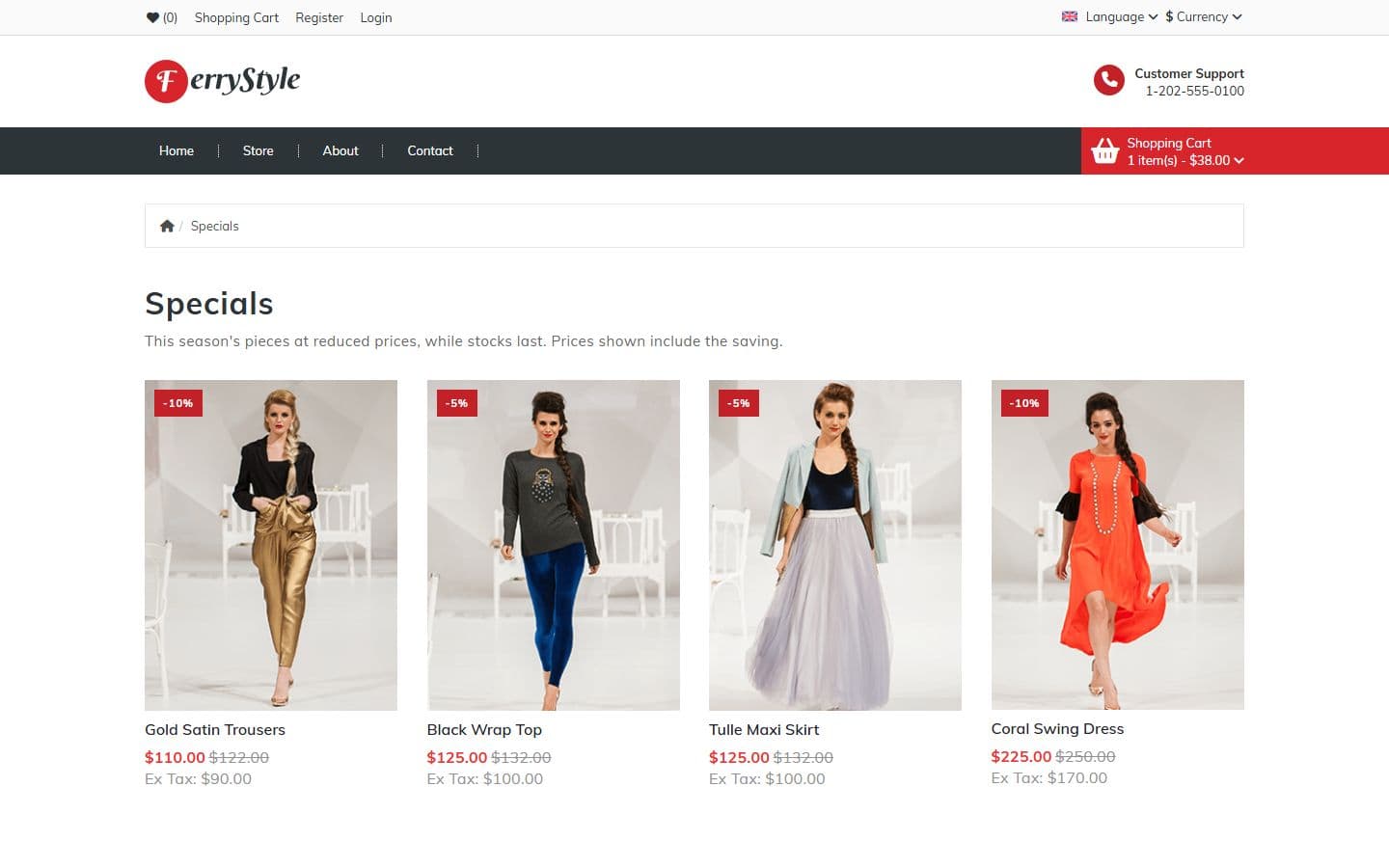1389x868 pixels.
Task: Open the Tulle Maxi Skirt product title
Action: pos(764,730)
